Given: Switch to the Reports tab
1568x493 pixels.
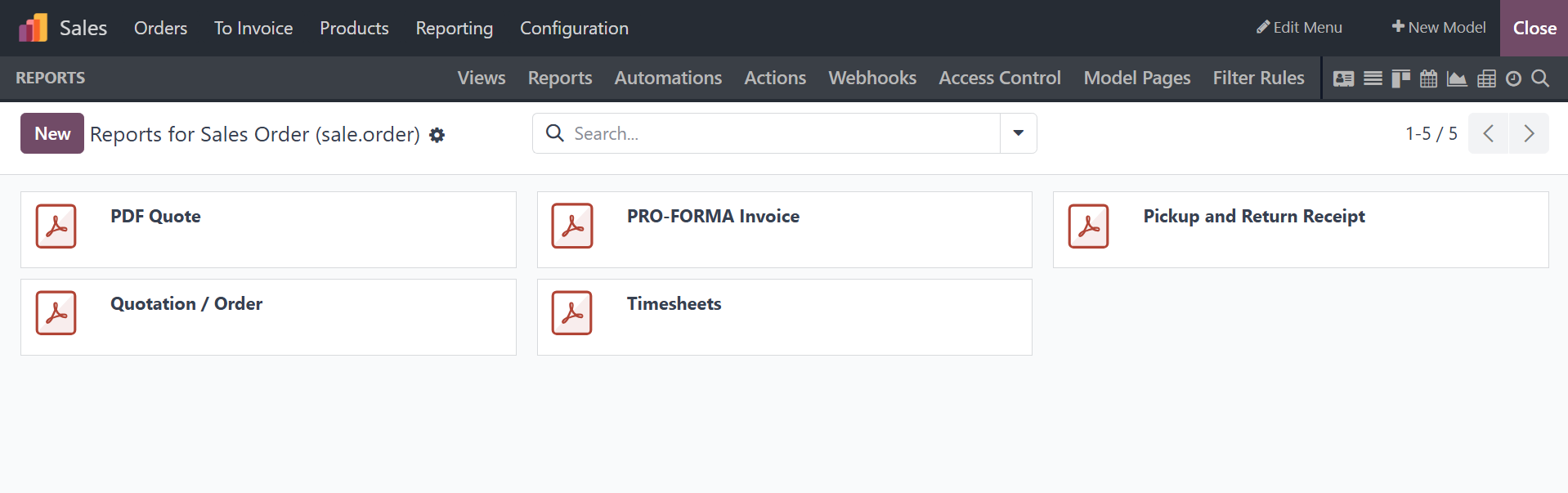Looking at the screenshot, I should (x=560, y=78).
